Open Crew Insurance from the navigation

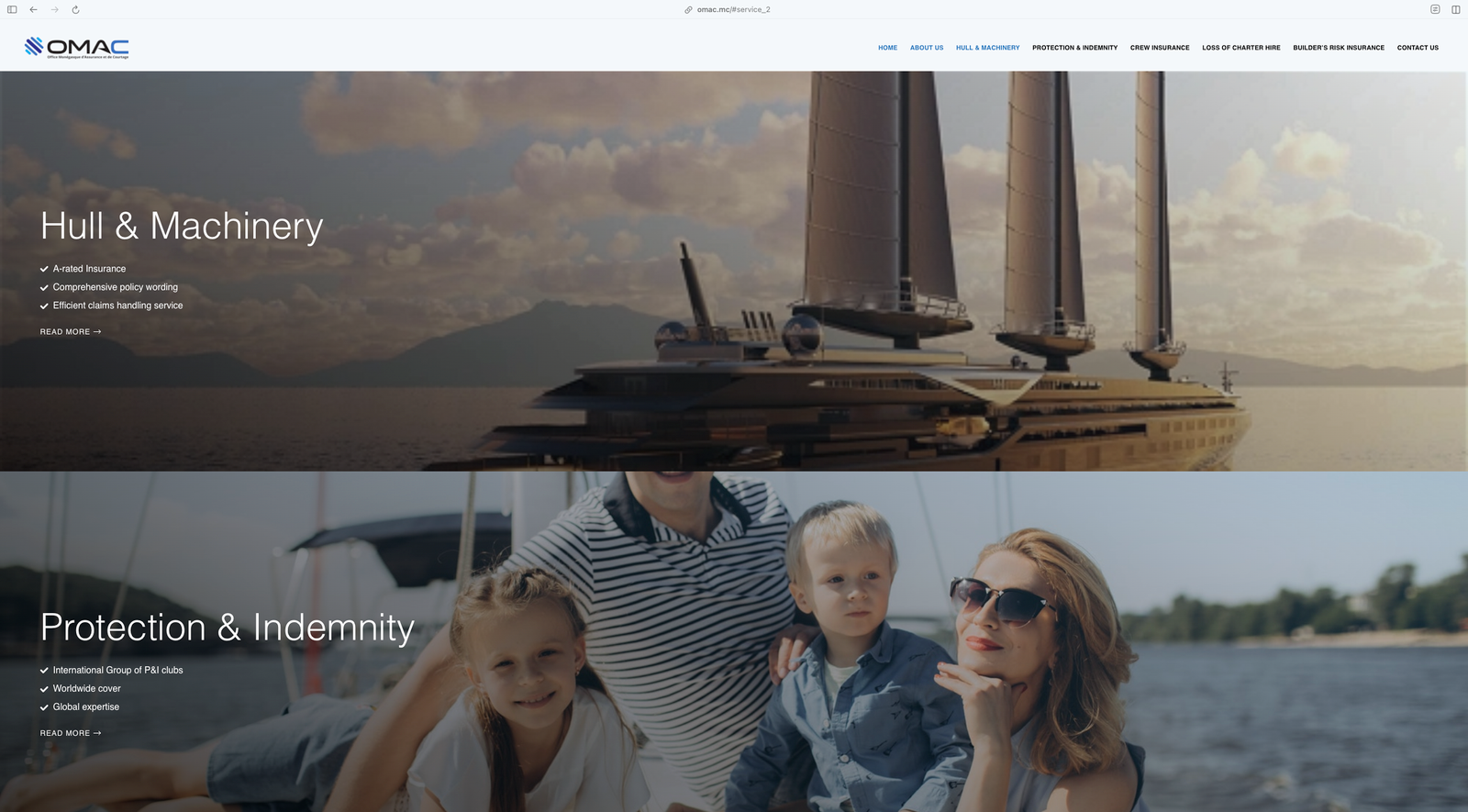[x=1160, y=48]
